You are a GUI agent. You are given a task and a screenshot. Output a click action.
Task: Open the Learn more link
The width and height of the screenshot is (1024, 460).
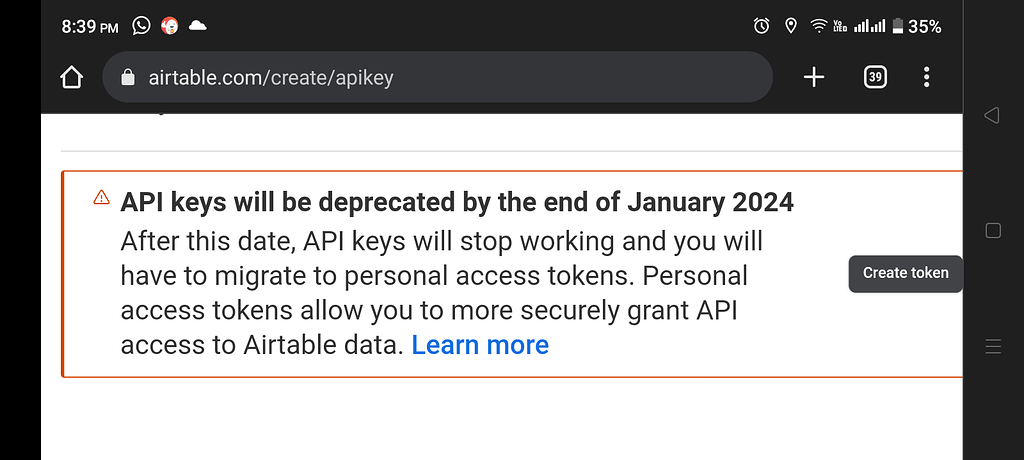[x=480, y=345]
